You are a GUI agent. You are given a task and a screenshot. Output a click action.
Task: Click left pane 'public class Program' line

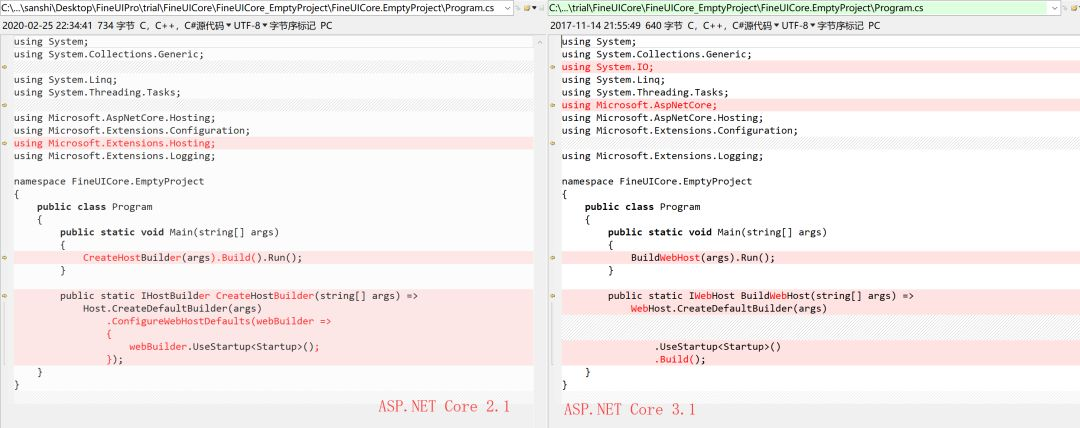coord(94,207)
